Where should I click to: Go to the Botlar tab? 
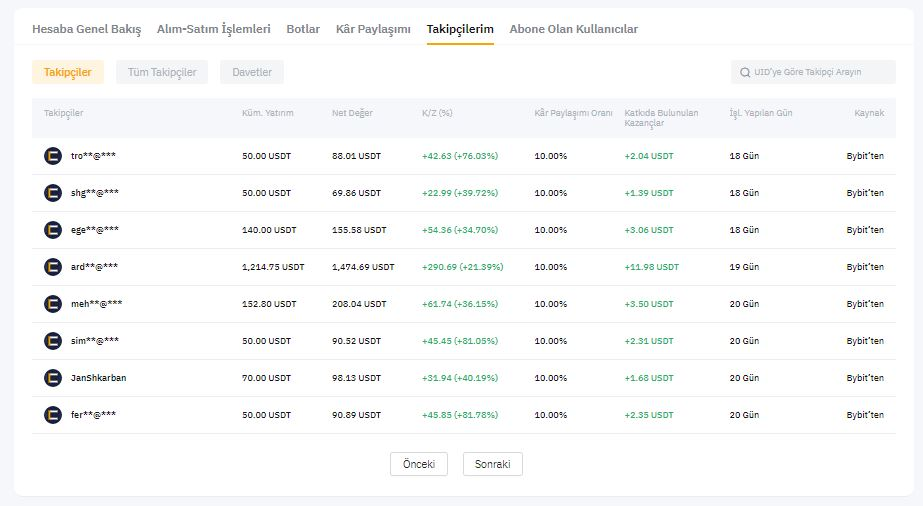(303, 29)
